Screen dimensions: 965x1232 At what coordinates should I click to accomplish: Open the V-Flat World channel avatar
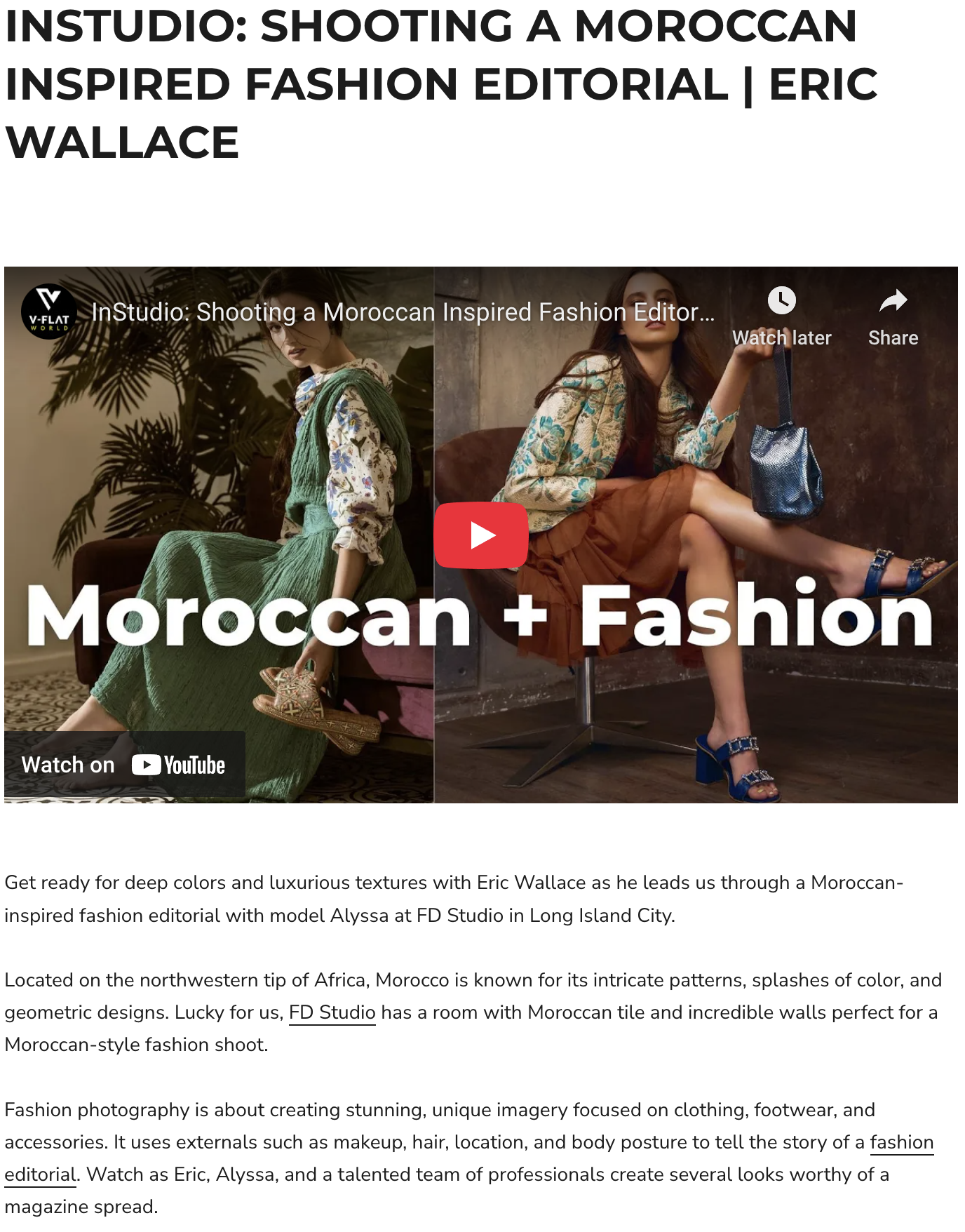coord(49,312)
